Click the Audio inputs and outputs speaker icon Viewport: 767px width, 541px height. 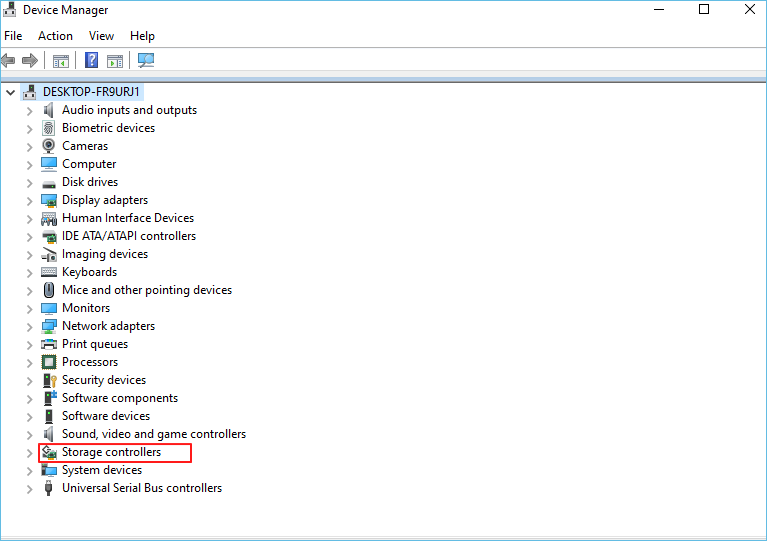(48, 110)
